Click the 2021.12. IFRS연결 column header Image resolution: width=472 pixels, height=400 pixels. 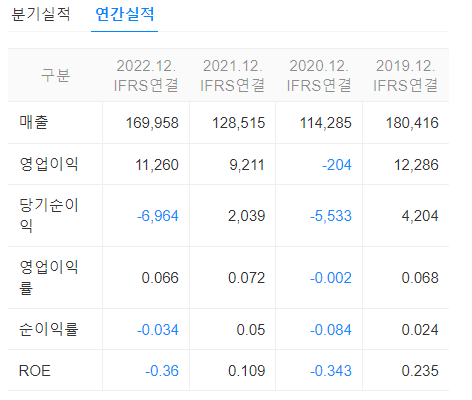pyautogui.click(x=233, y=75)
